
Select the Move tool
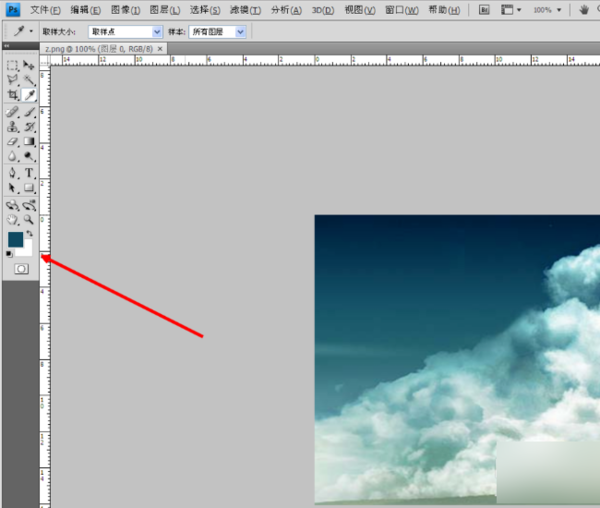[x=29, y=65]
